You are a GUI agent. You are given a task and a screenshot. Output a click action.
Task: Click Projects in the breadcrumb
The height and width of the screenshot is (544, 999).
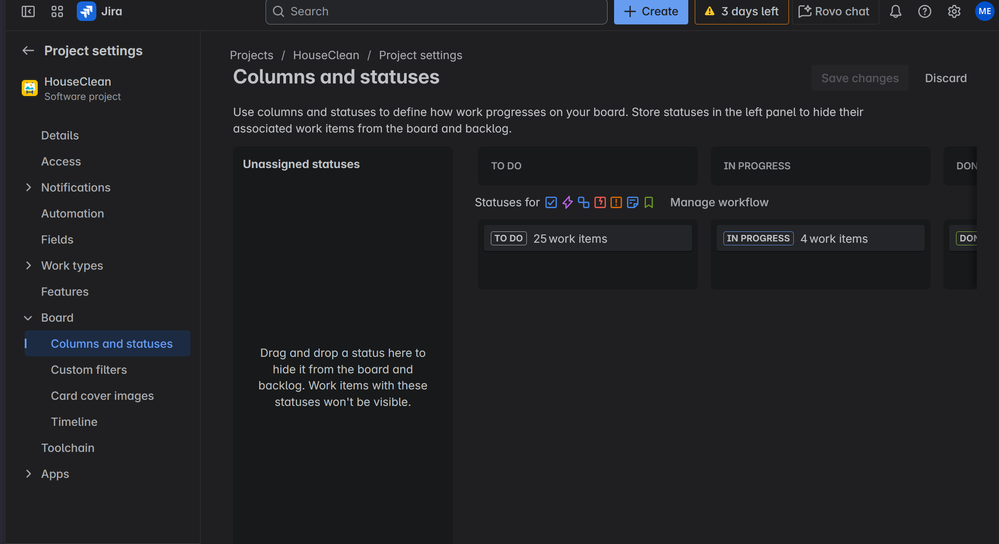pos(252,55)
